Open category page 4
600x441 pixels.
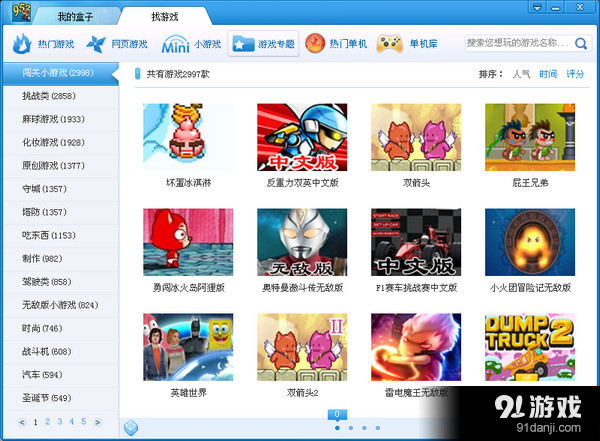(x=72, y=422)
